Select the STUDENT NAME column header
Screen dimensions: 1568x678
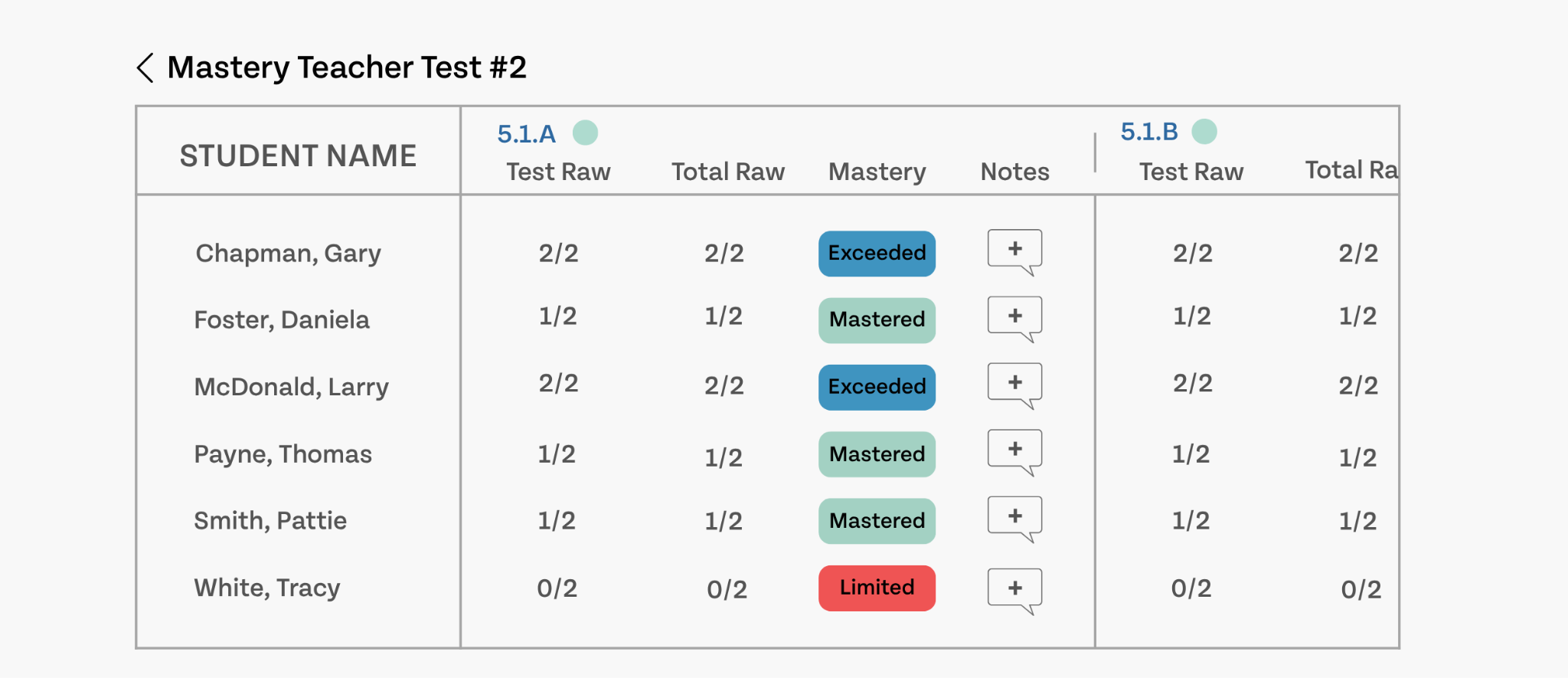(298, 156)
